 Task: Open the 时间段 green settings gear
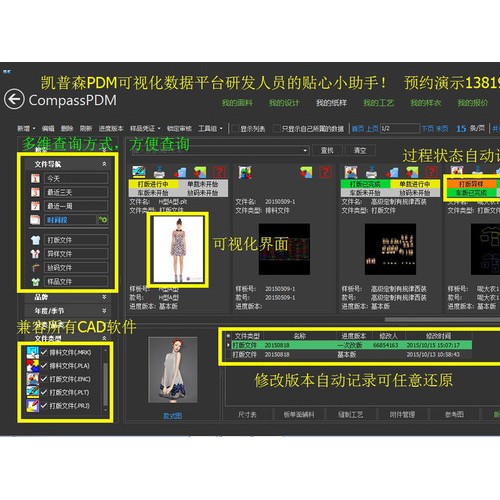coord(102,219)
